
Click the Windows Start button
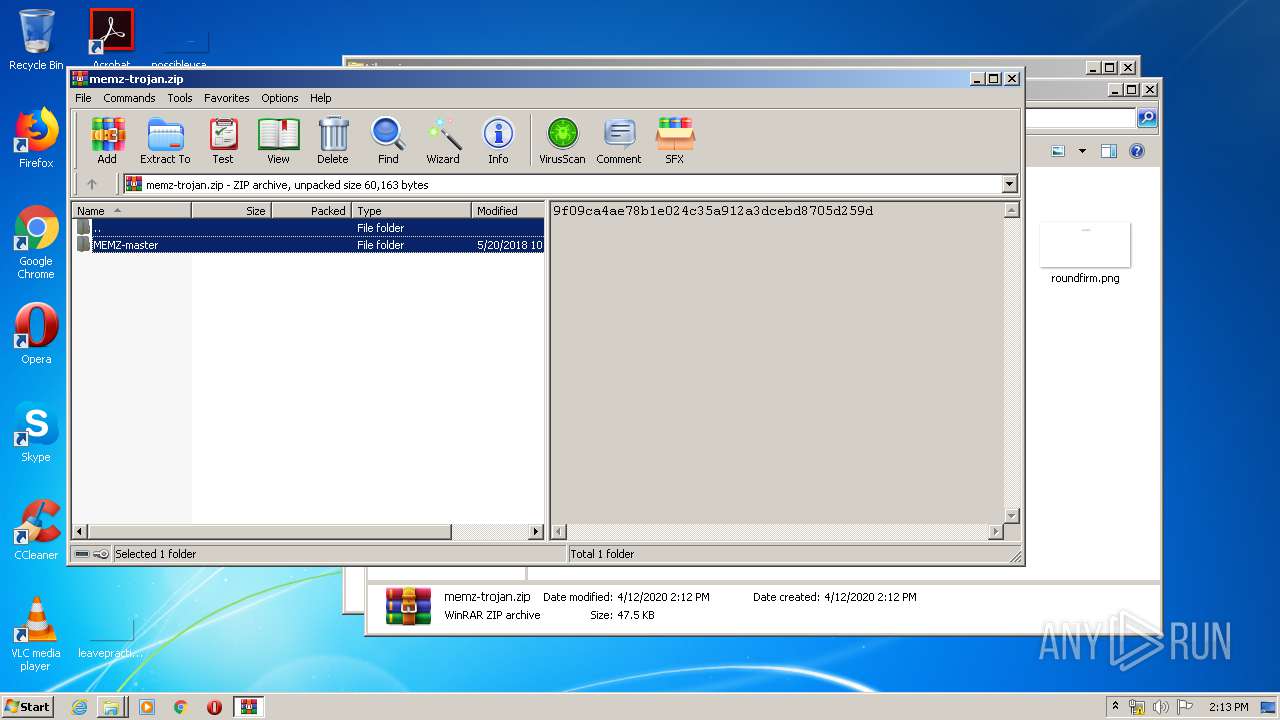pos(27,706)
